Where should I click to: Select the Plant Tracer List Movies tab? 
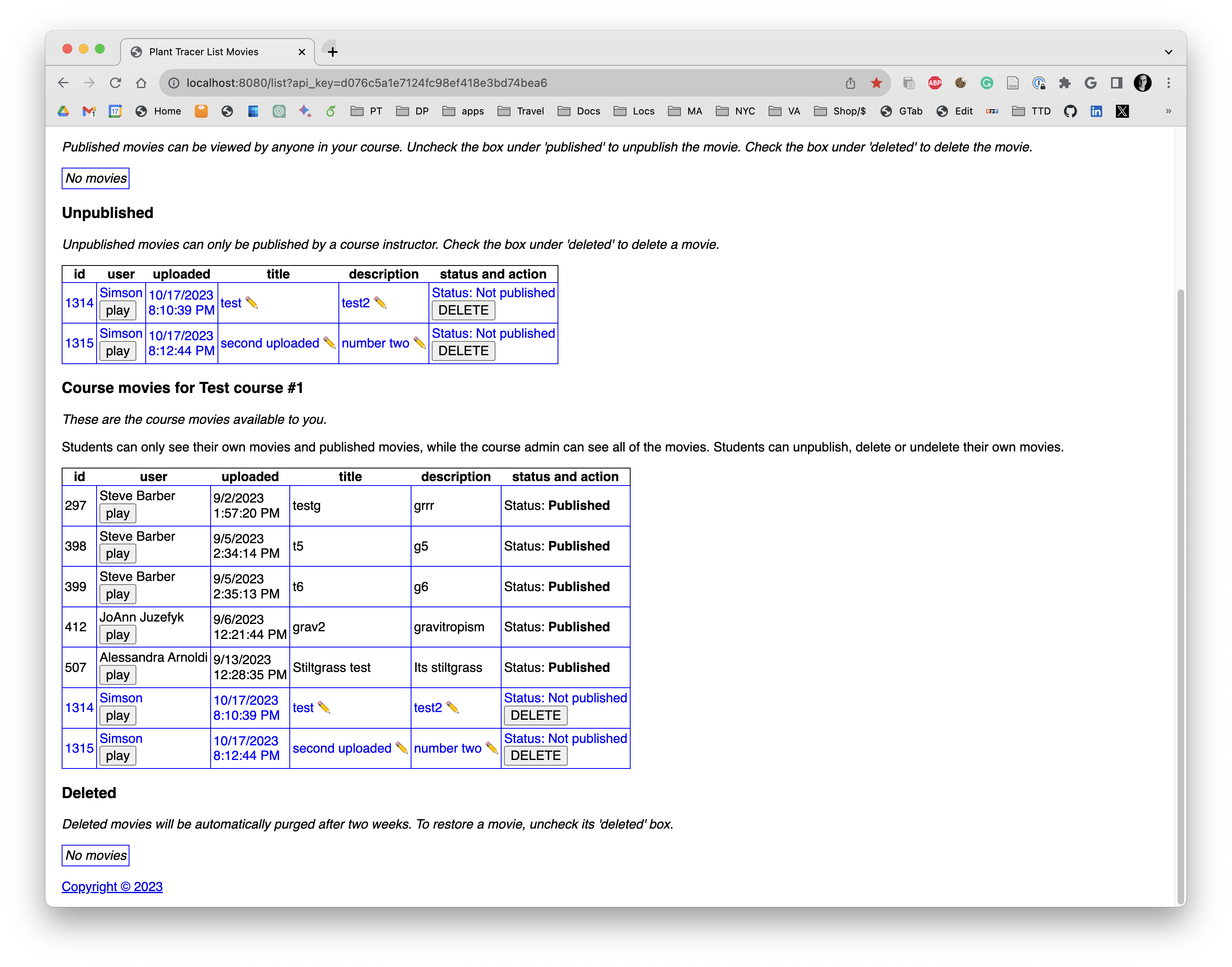[204, 52]
